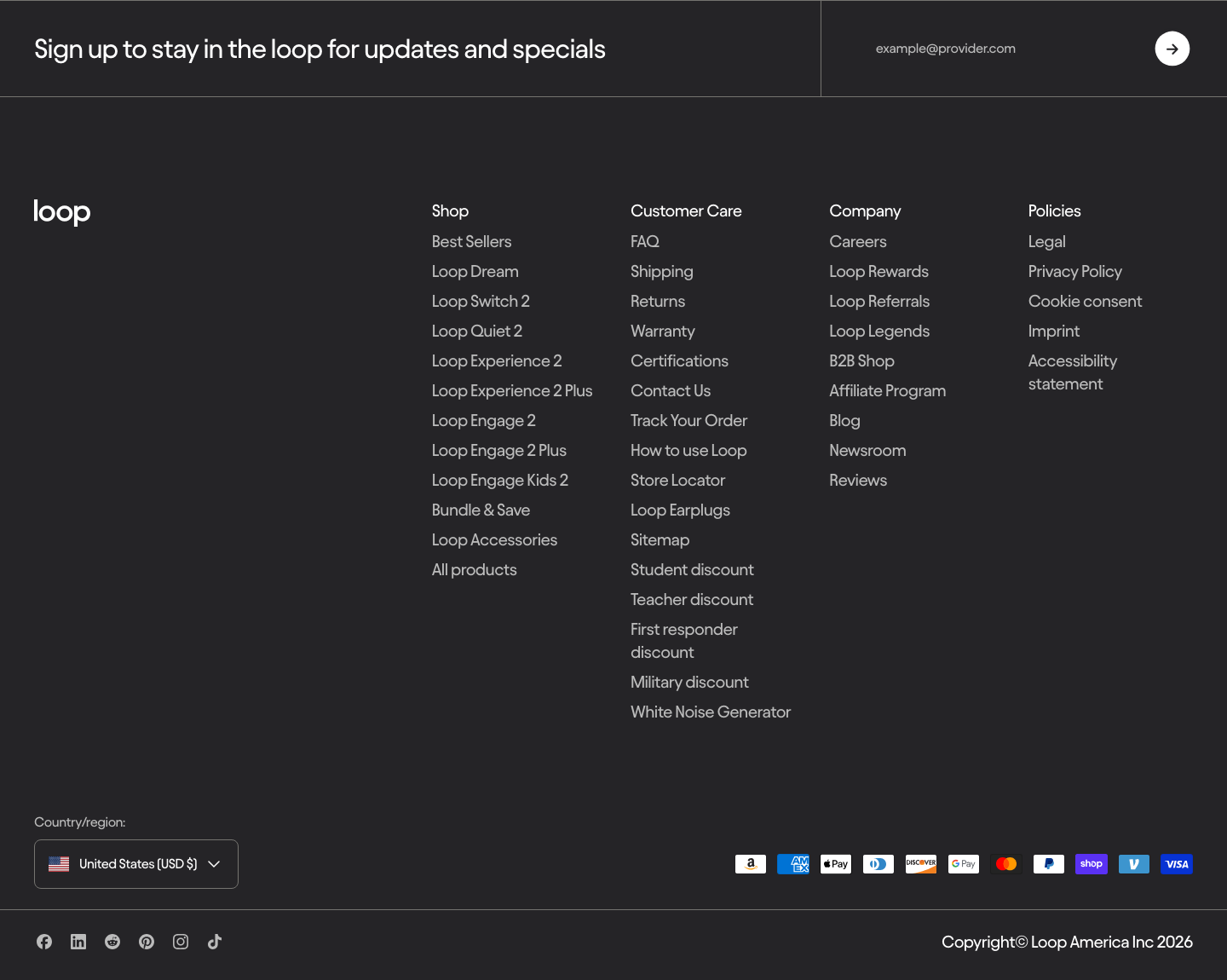Click the Apple Pay payment icon
This screenshot has width=1227, height=980.
point(836,864)
